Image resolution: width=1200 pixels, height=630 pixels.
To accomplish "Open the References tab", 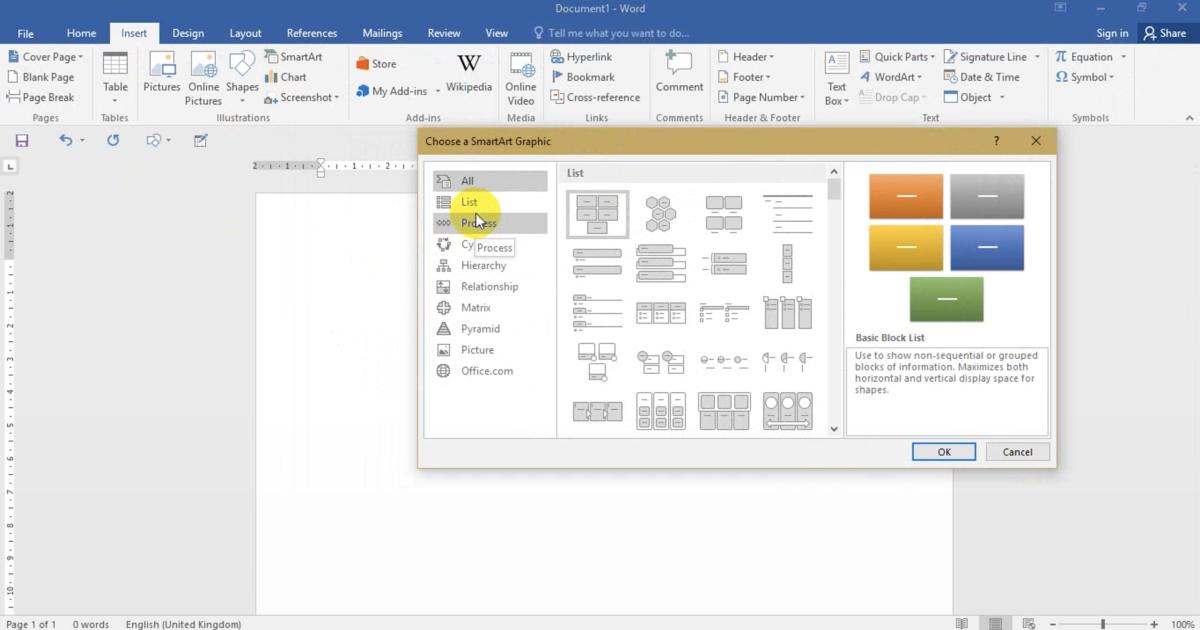I will (311, 33).
